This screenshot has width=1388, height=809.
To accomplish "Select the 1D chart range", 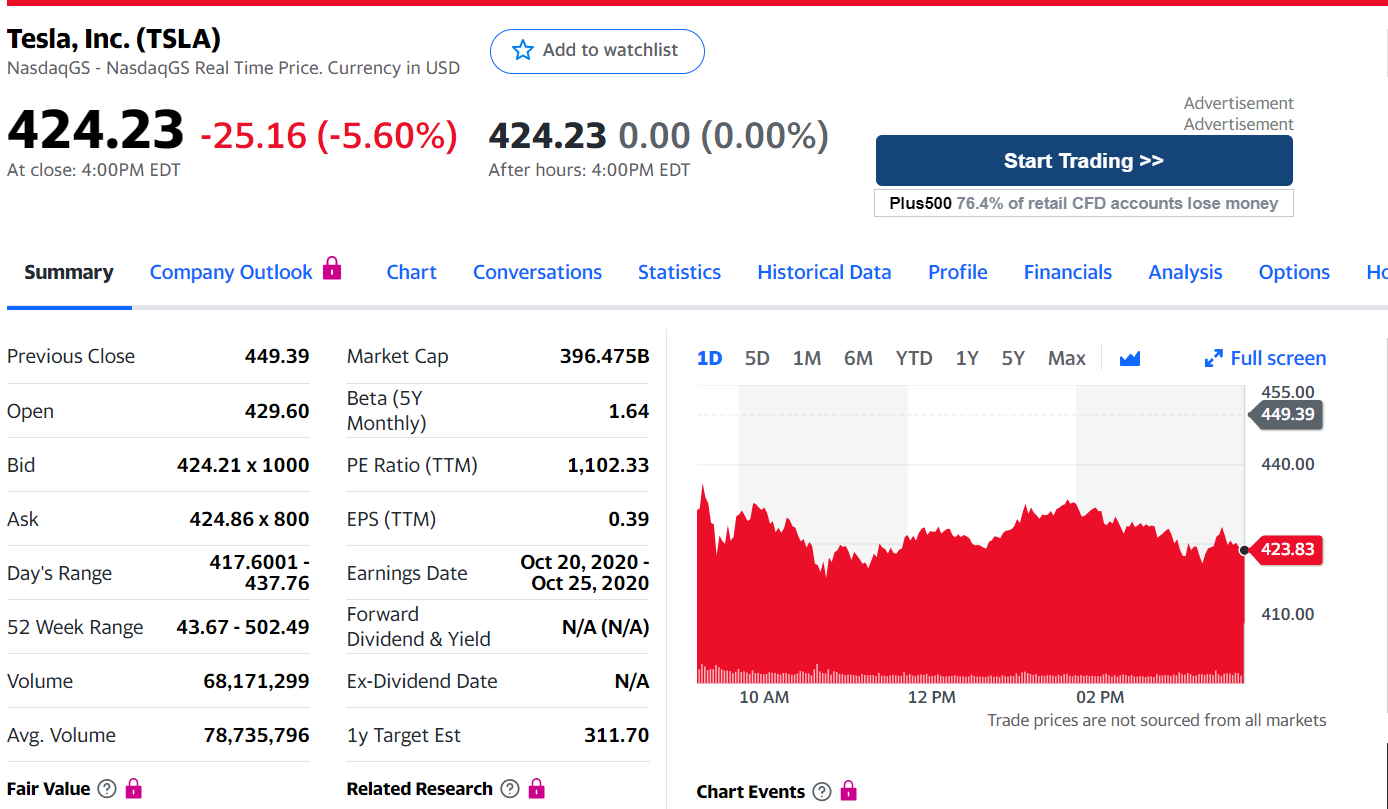I will tap(709, 358).
